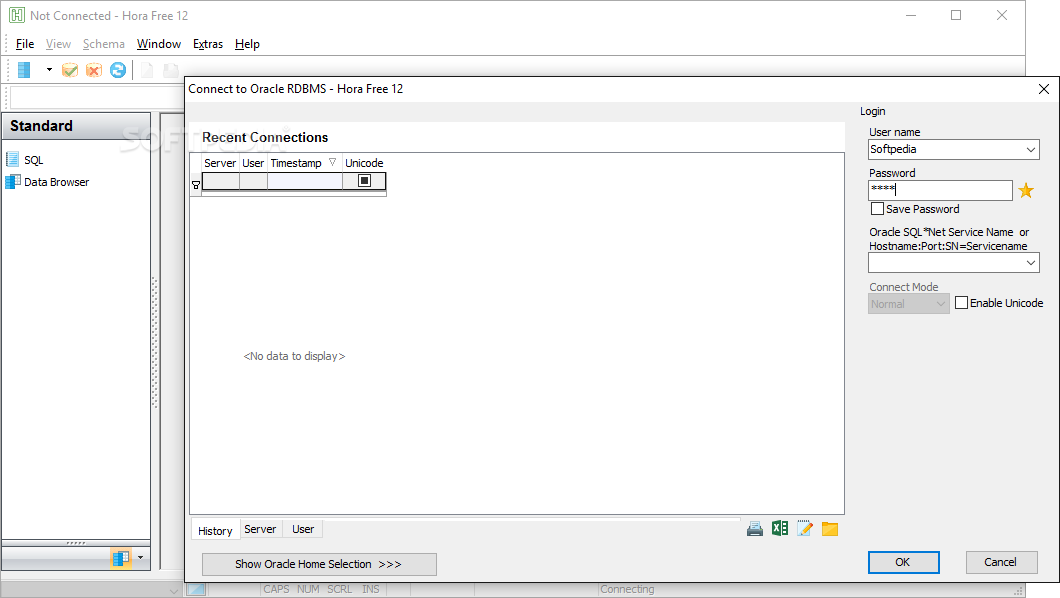Click the filter funnel icon in grid row
The width and height of the screenshot is (1060, 598).
(x=196, y=184)
